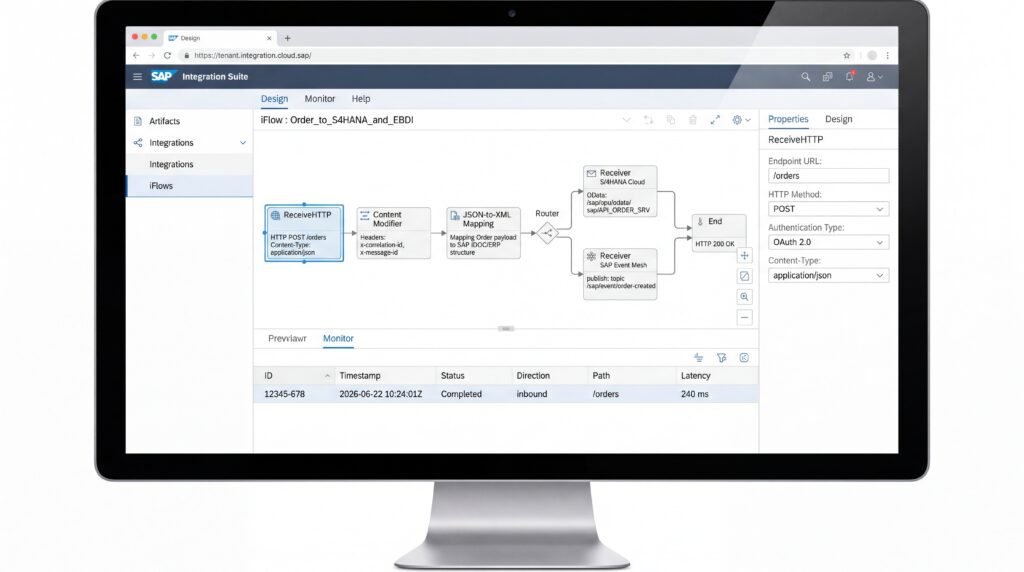Image resolution: width=1024 pixels, height=572 pixels.
Task: Click the Status column header
Action: 473,375
